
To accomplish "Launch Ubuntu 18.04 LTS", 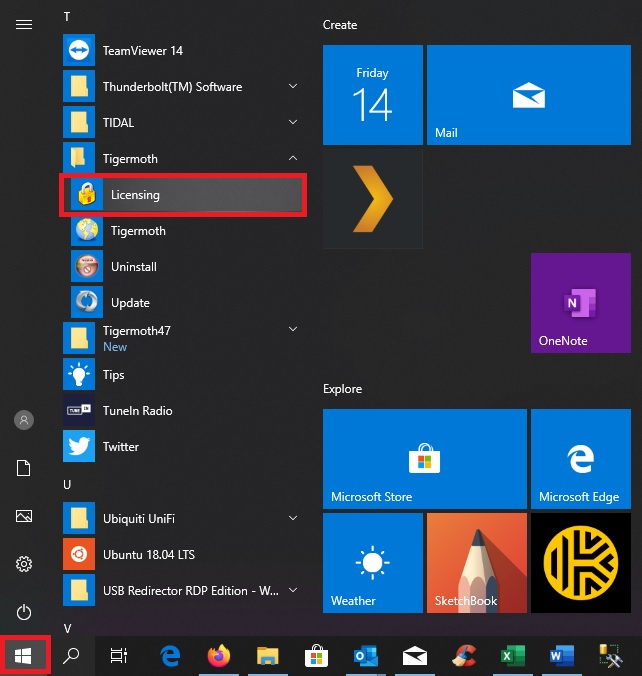I will coord(183,554).
